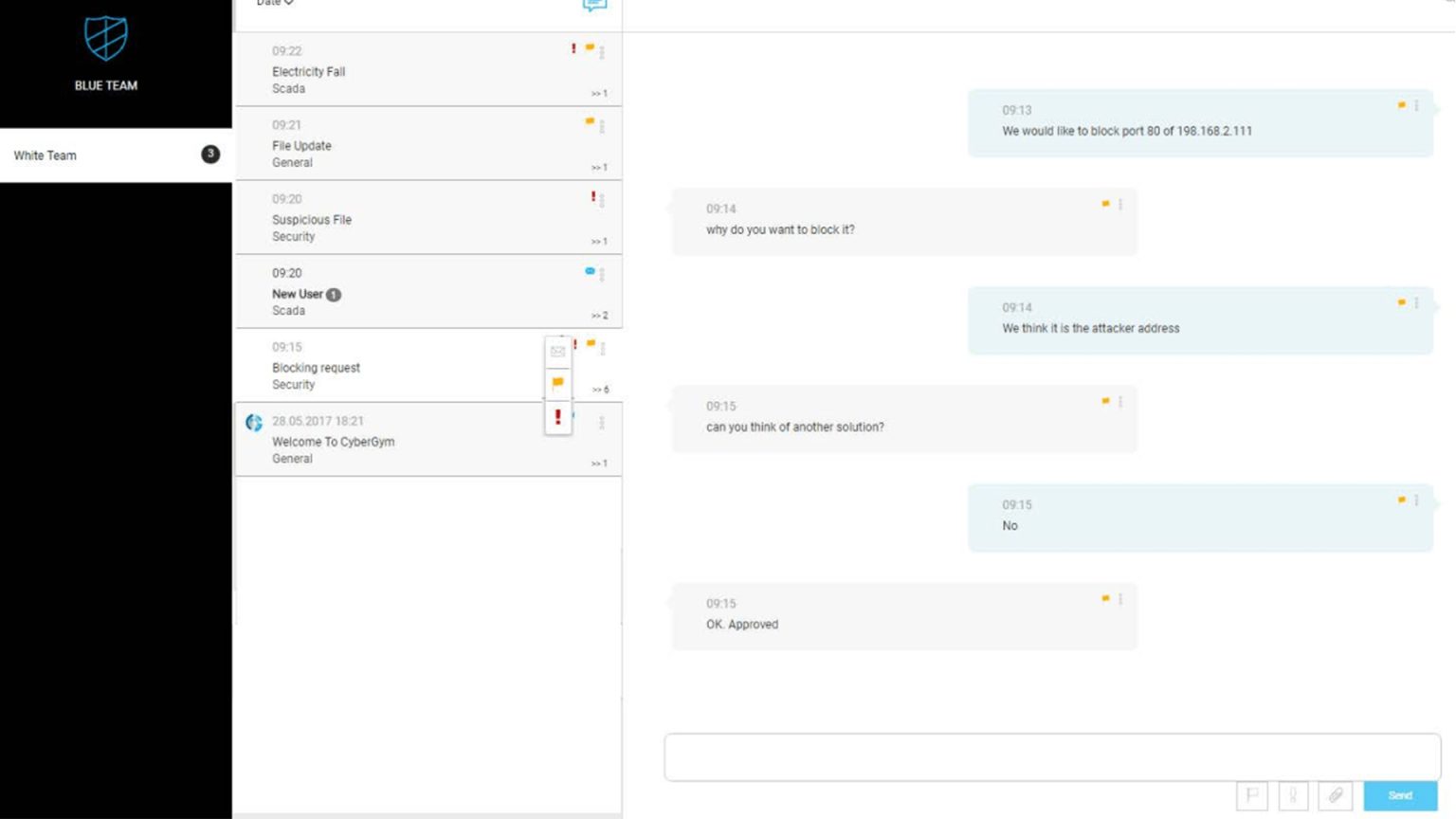Click the red exclamation on Suspicious File

pyautogui.click(x=593, y=196)
